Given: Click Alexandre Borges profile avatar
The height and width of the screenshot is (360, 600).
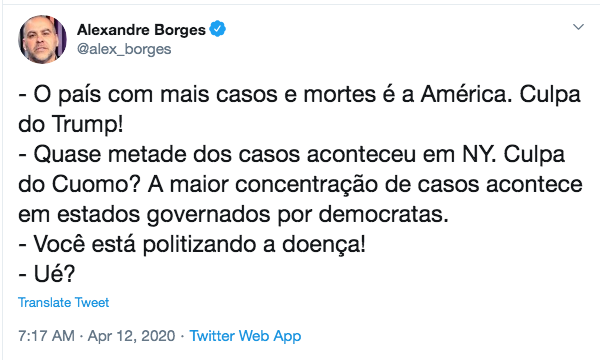Looking at the screenshot, I should [42, 39].
